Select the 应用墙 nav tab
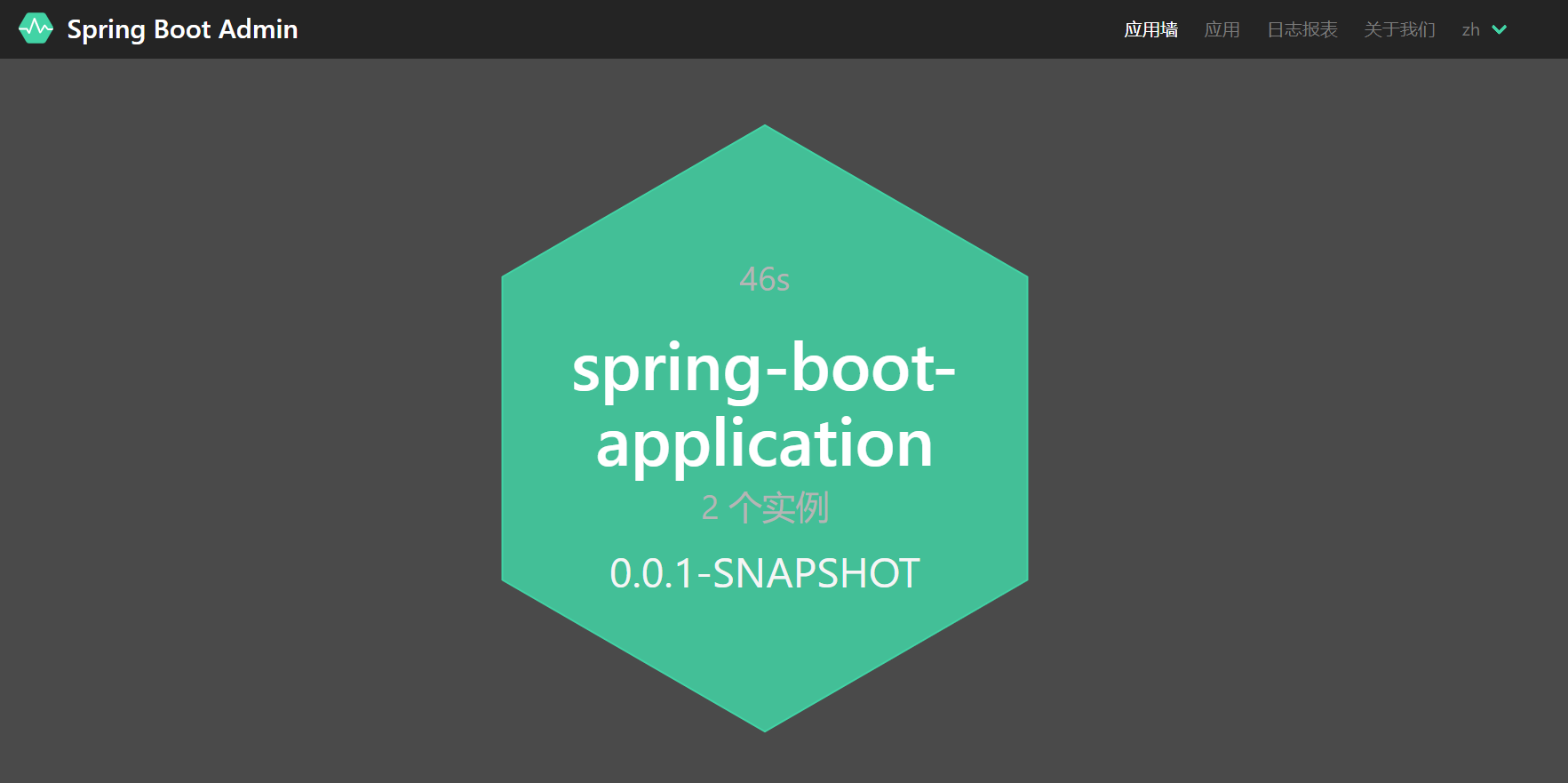This screenshot has width=1568, height=783. tap(1151, 29)
